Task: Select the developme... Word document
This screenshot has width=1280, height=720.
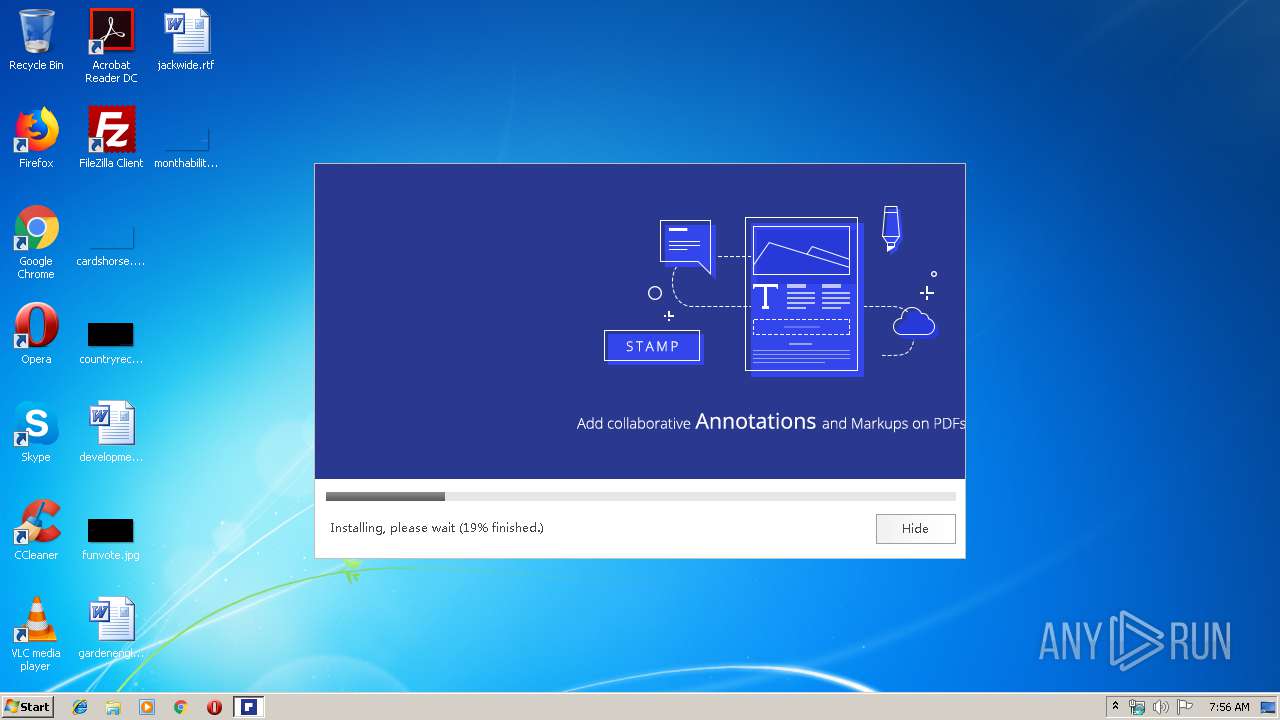Action: 111,432
